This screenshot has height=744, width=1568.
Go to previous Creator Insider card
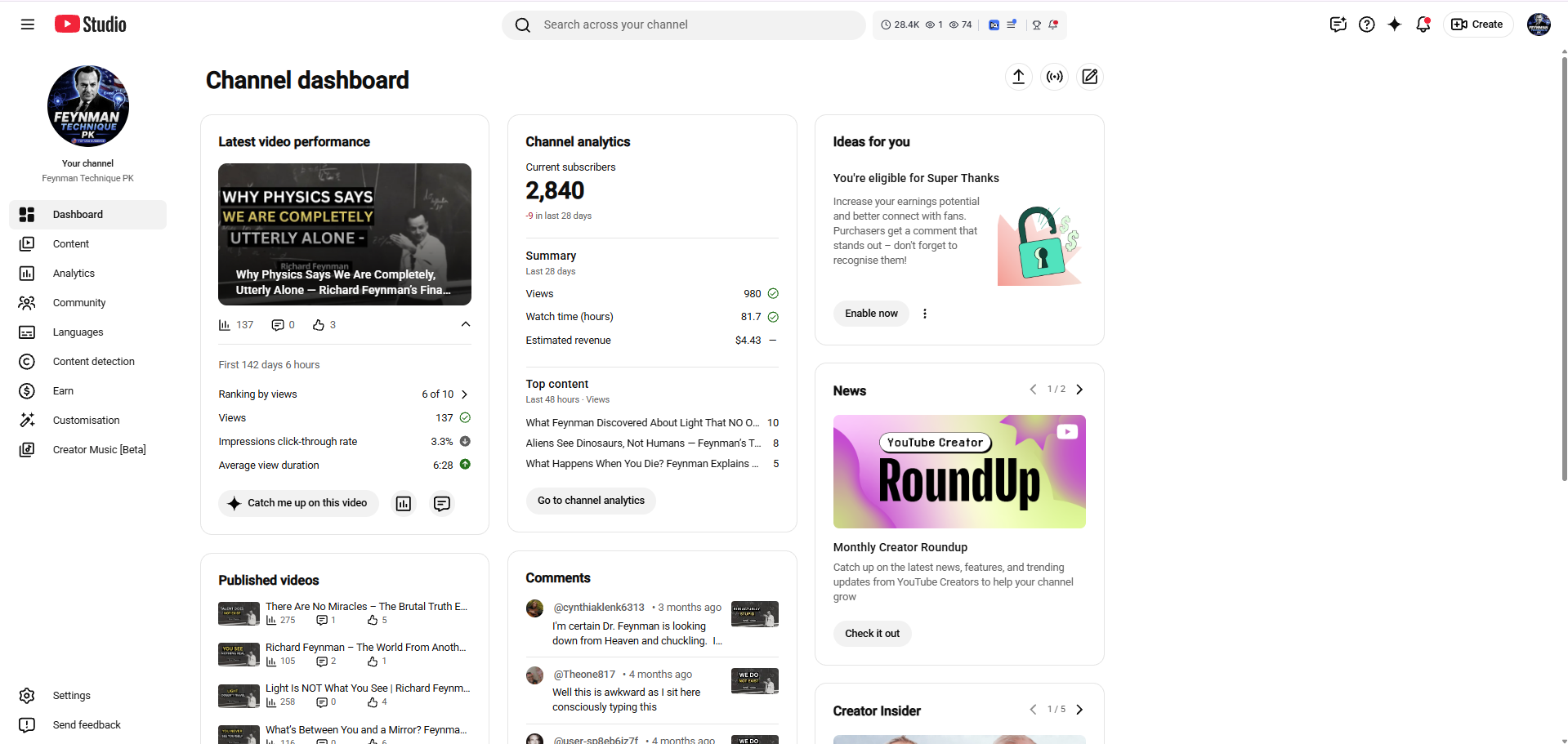tap(1034, 710)
